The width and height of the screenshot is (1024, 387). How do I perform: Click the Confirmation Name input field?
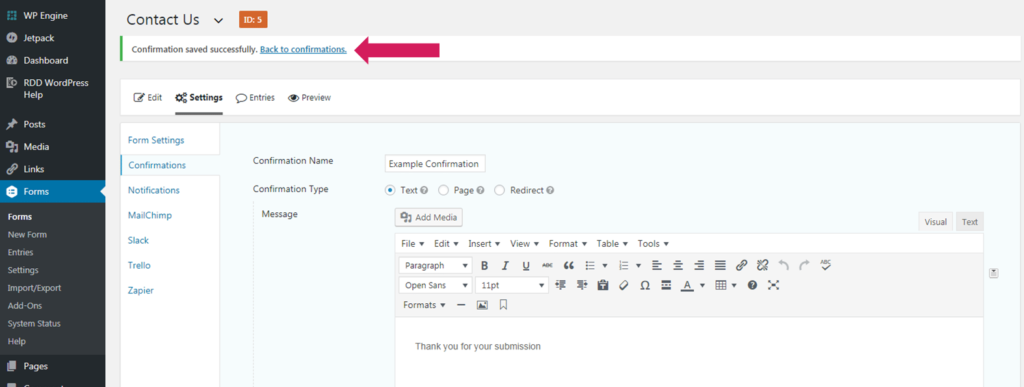[x=435, y=164]
